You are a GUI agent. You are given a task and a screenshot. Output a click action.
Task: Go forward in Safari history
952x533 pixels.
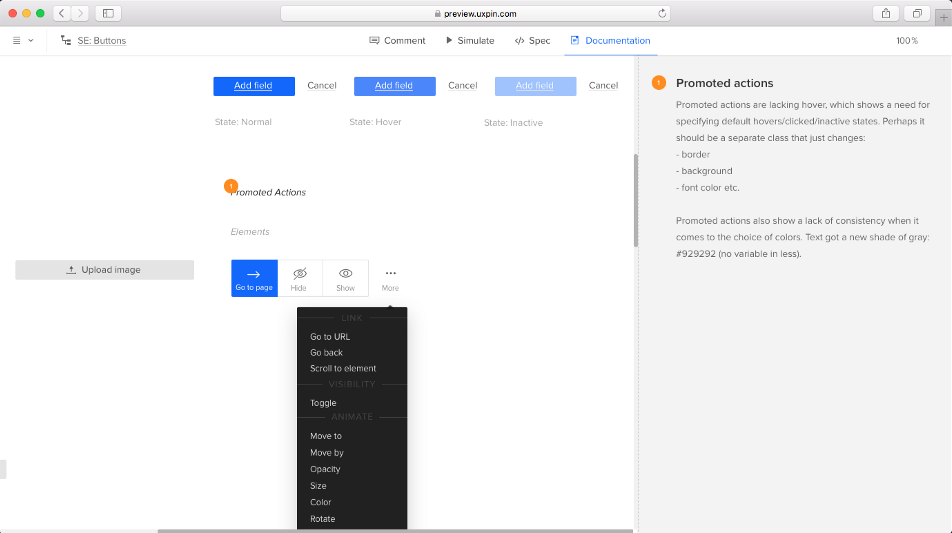pos(80,13)
